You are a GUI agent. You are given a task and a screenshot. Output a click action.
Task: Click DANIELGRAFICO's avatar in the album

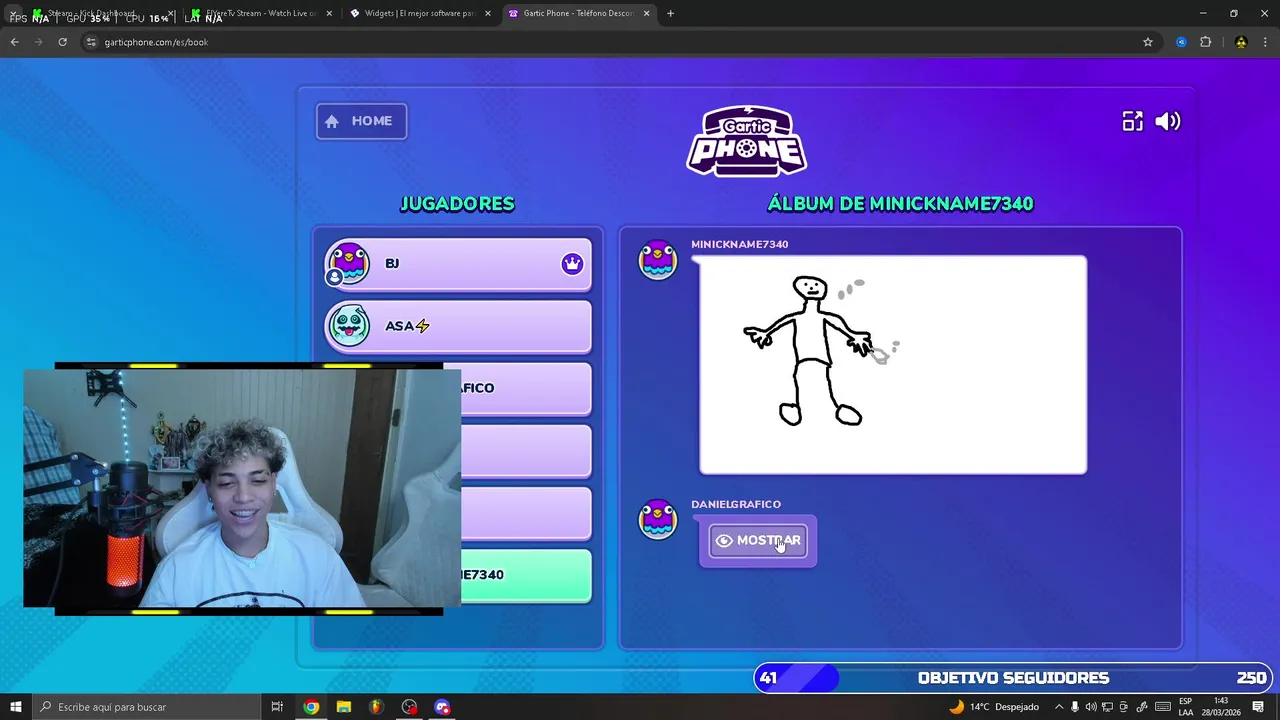click(x=658, y=520)
